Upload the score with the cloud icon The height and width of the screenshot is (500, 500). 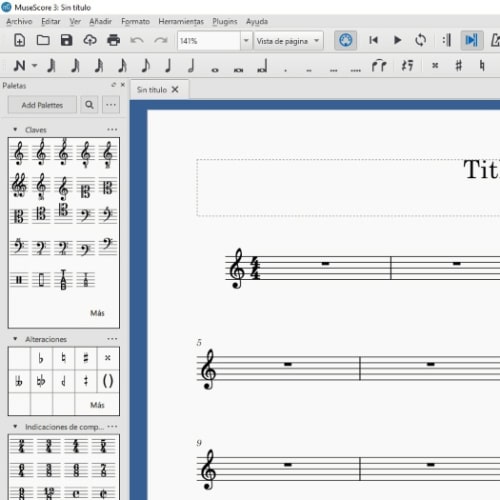pyautogui.click(x=90, y=40)
